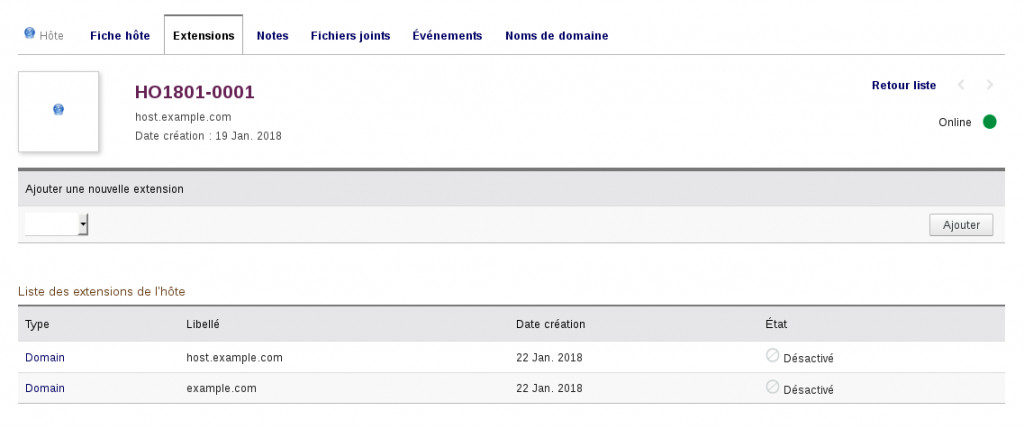The image size is (1024, 429).
Task: Go to next record with right arrow
Action: 990,86
